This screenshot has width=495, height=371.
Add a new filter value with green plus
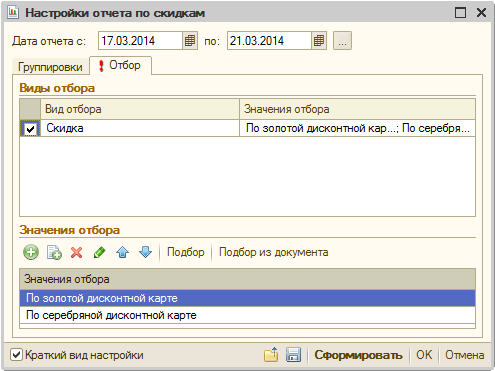[x=31, y=252]
